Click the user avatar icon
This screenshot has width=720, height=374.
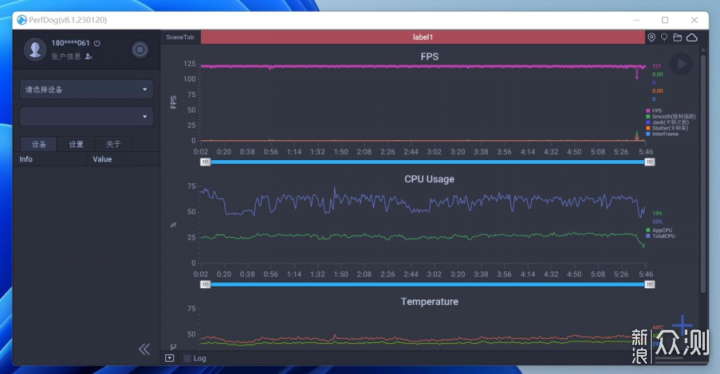click(x=35, y=49)
